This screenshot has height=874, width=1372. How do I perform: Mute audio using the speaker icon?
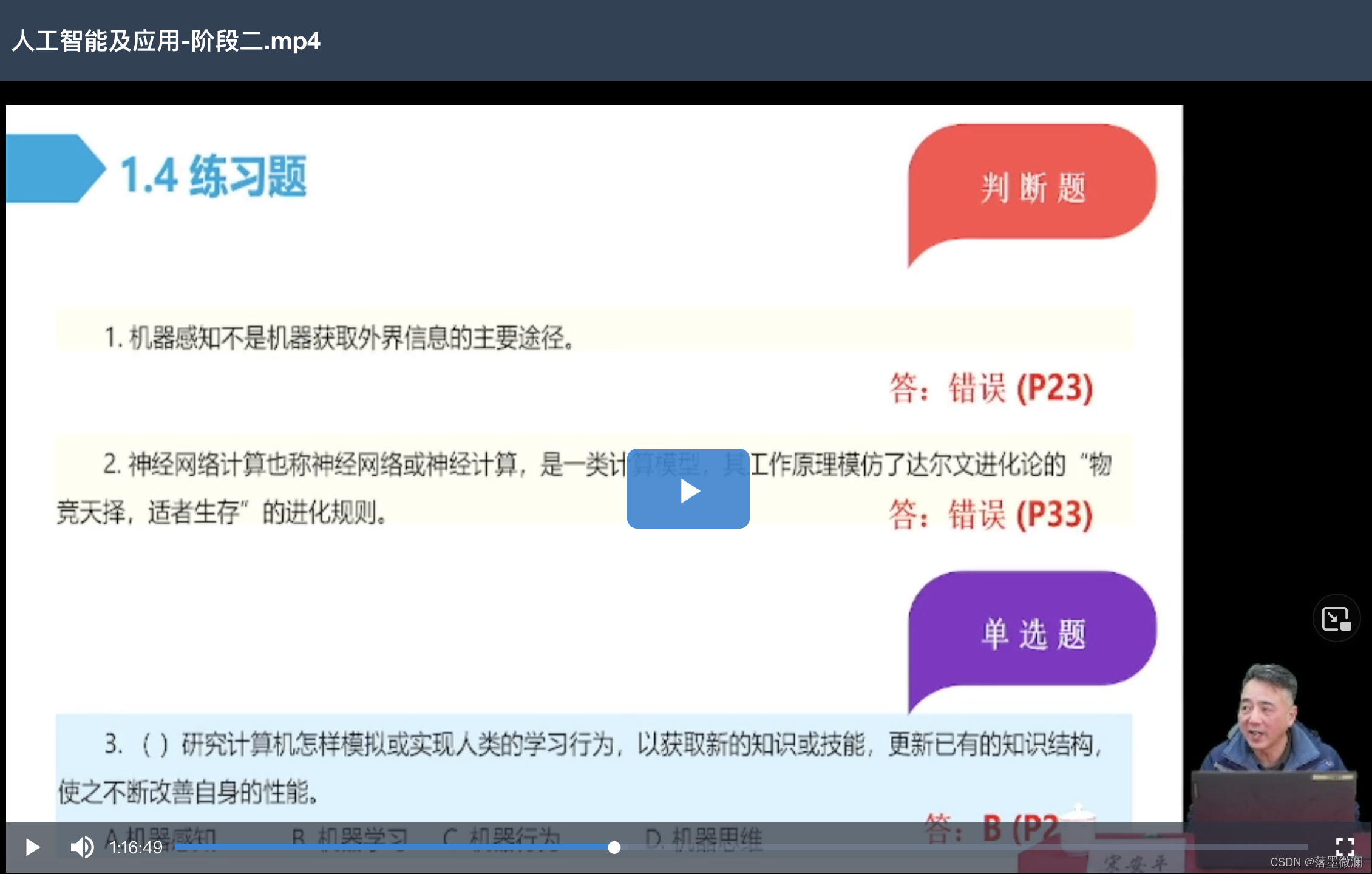[82, 847]
